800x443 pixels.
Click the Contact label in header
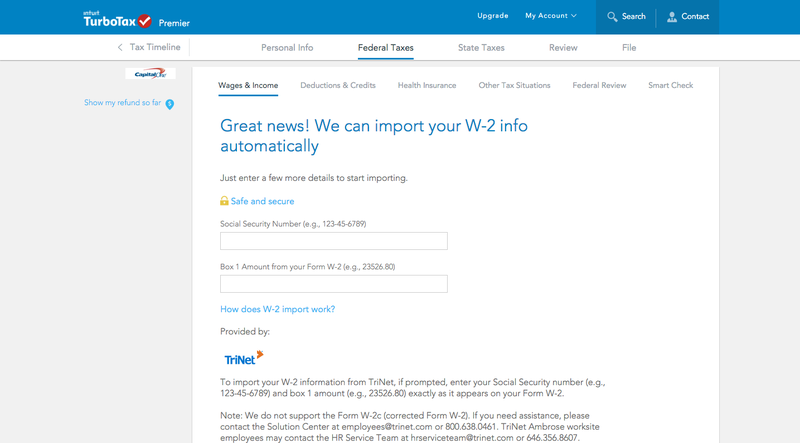(695, 16)
